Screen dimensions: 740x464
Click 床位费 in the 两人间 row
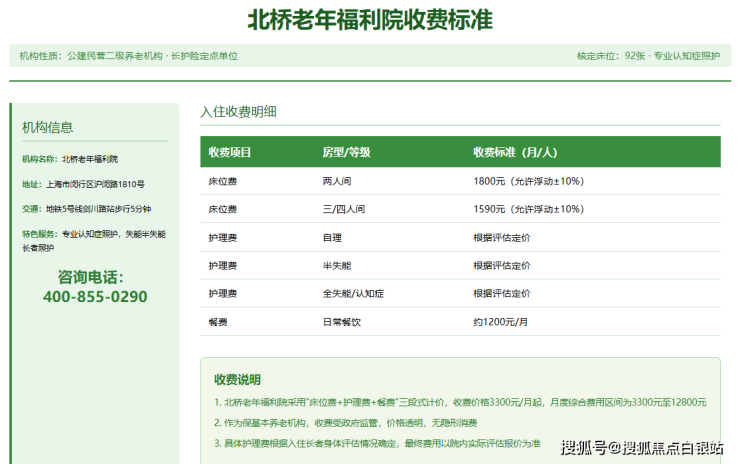point(223,181)
